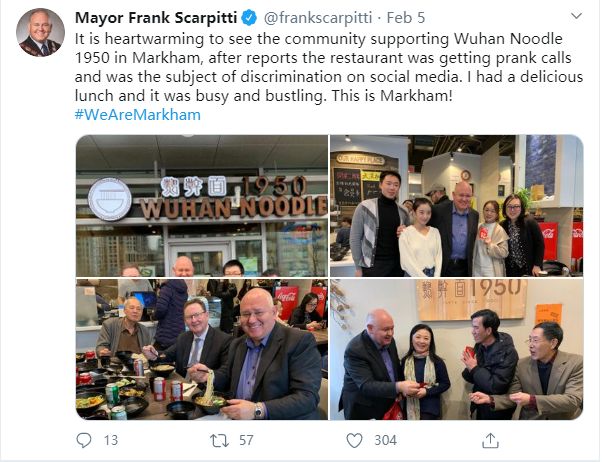Click the reply speech bubble icon
602x462 pixels.
pos(84,440)
